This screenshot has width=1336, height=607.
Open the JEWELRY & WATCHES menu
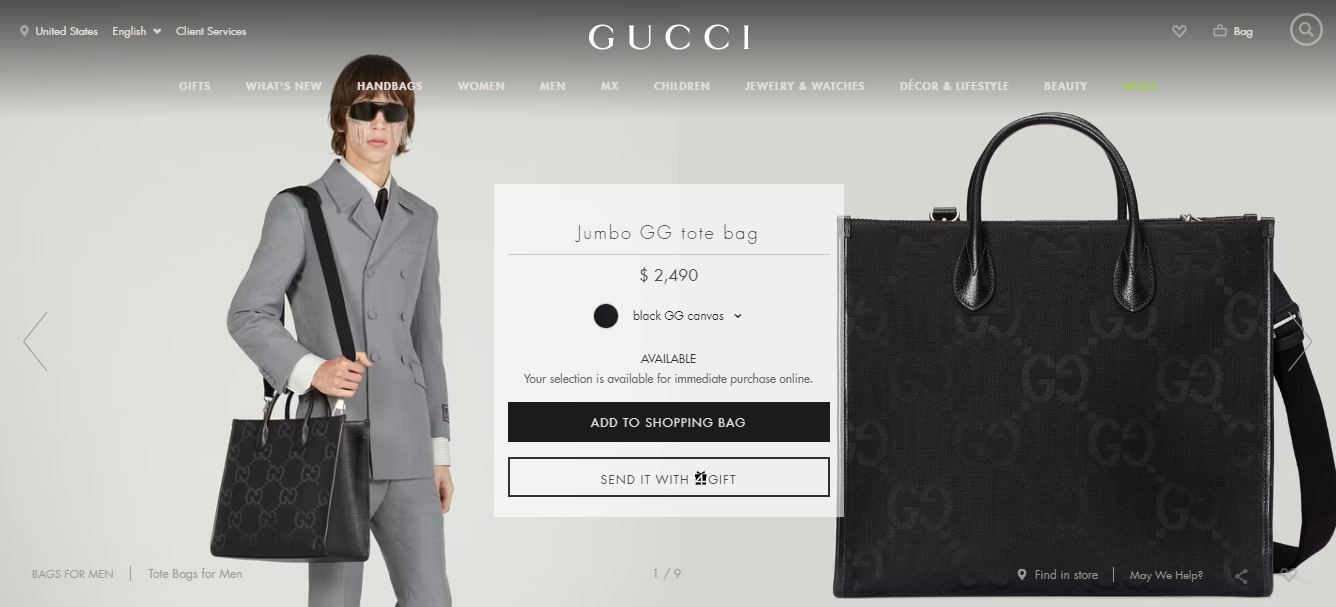(x=804, y=86)
